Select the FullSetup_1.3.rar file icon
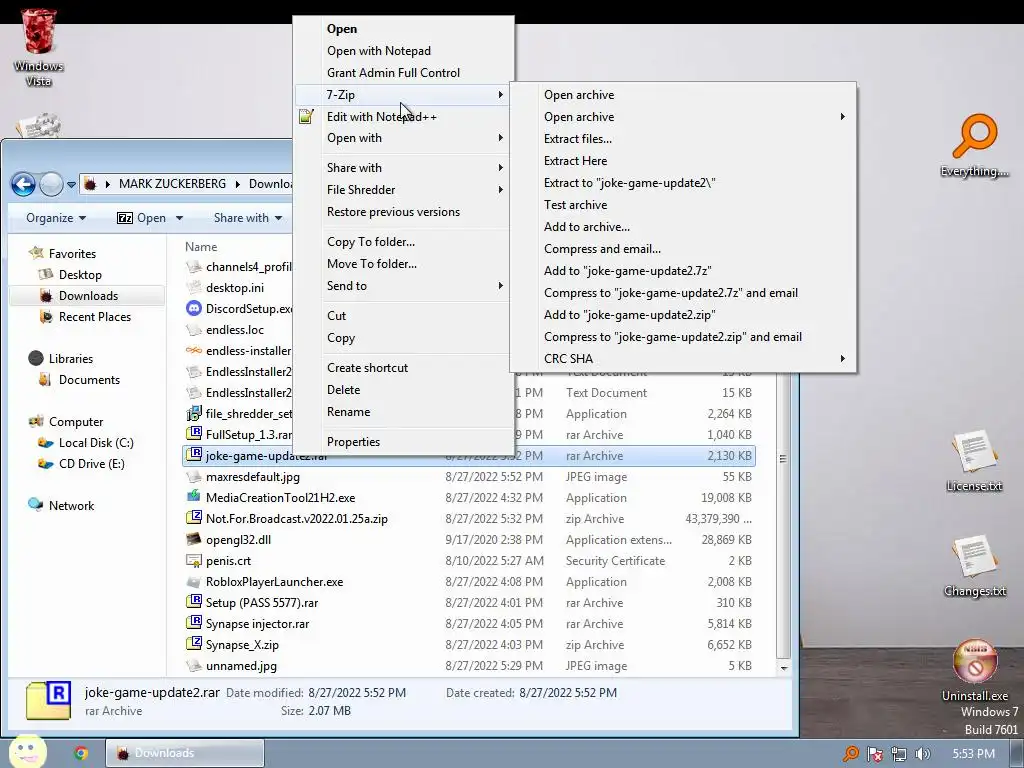The width and height of the screenshot is (1024, 768). pos(193,434)
